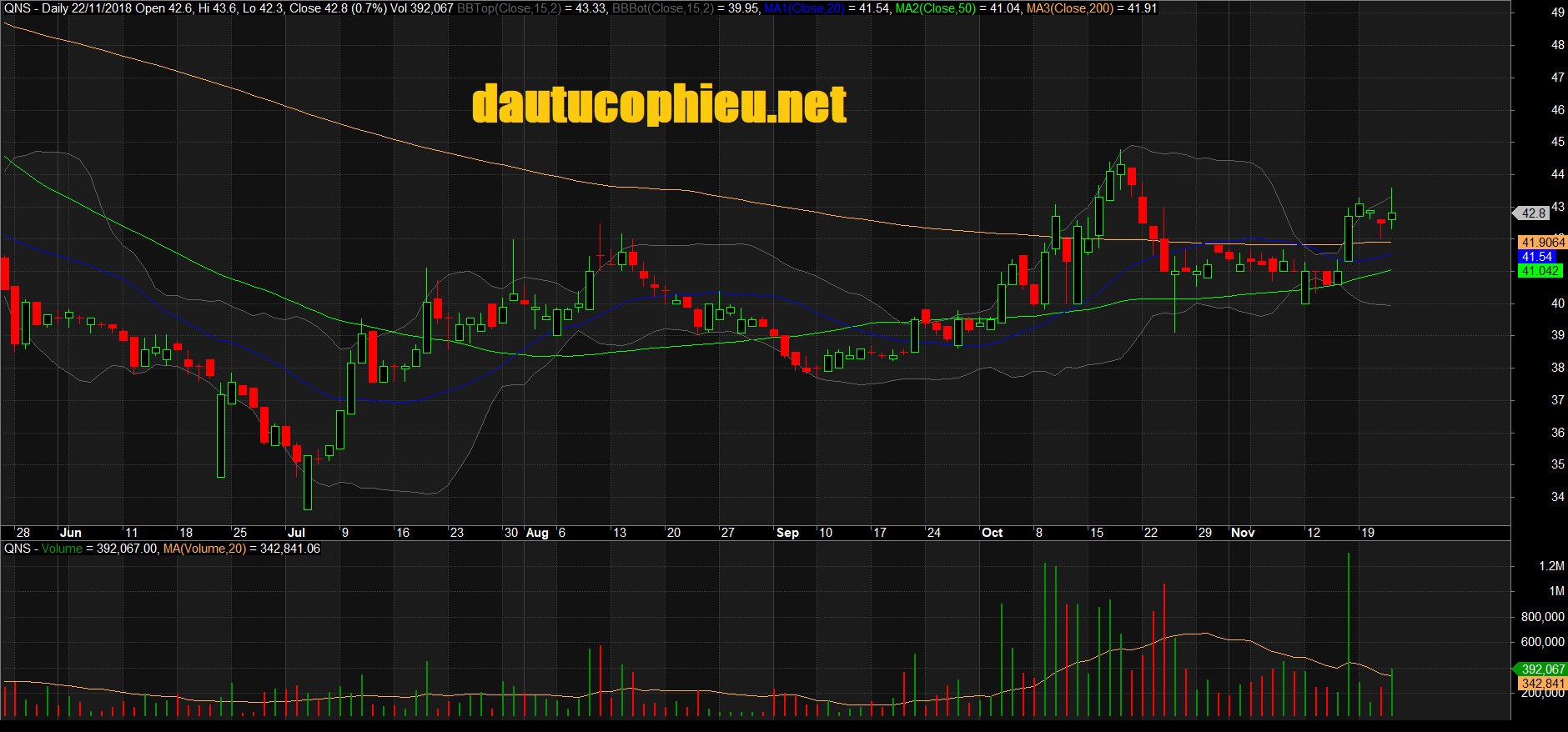Click the dautucophieu.net watermark text
Image resolution: width=1568 pixels, height=732 pixels.
[659, 105]
